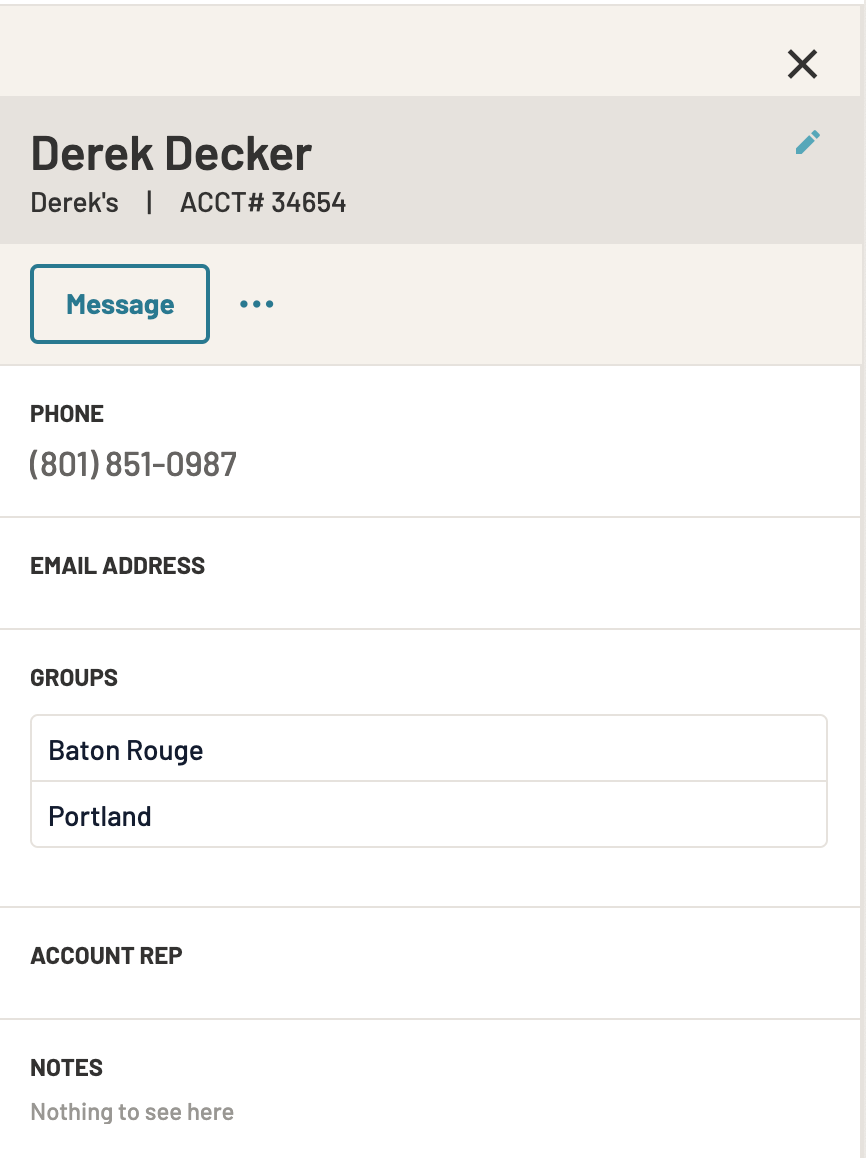Close the contact details panel
Image resolution: width=866 pixels, height=1158 pixels.
pyautogui.click(x=802, y=64)
